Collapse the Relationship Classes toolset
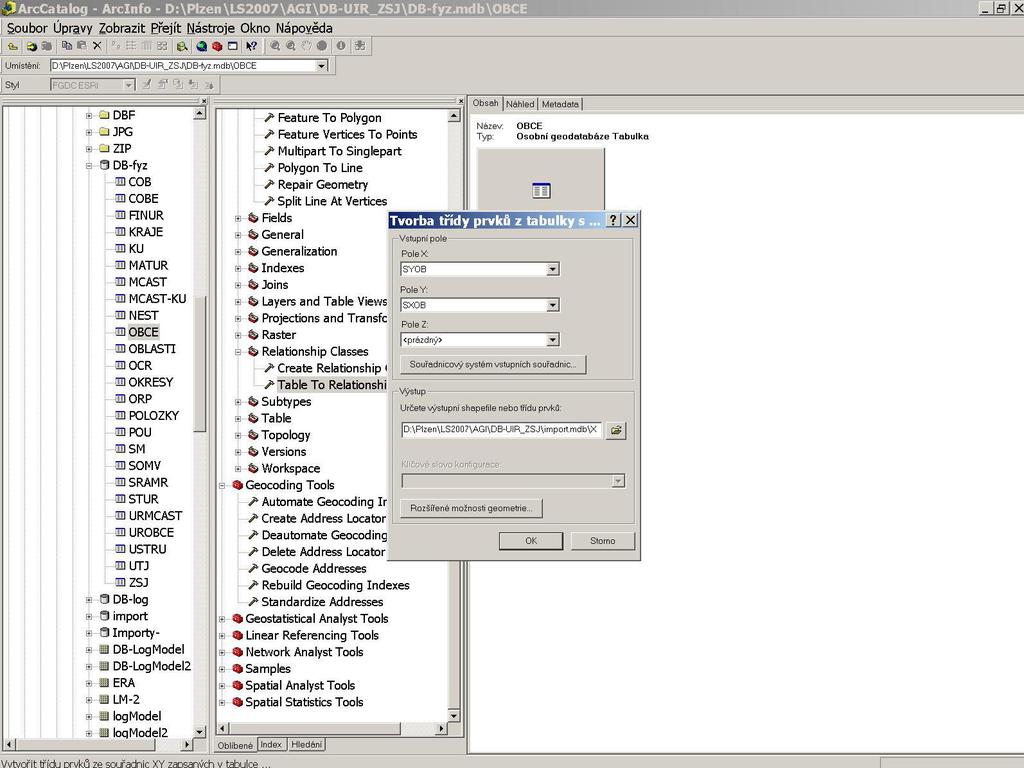 [238, 352]
